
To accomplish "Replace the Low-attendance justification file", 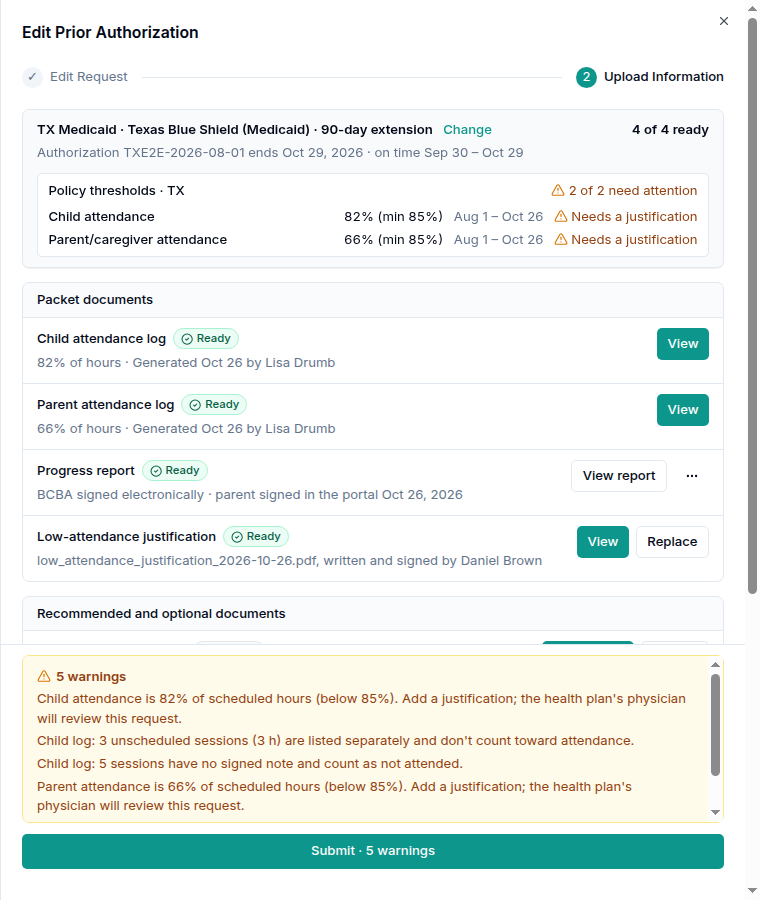I will point(672,542).
